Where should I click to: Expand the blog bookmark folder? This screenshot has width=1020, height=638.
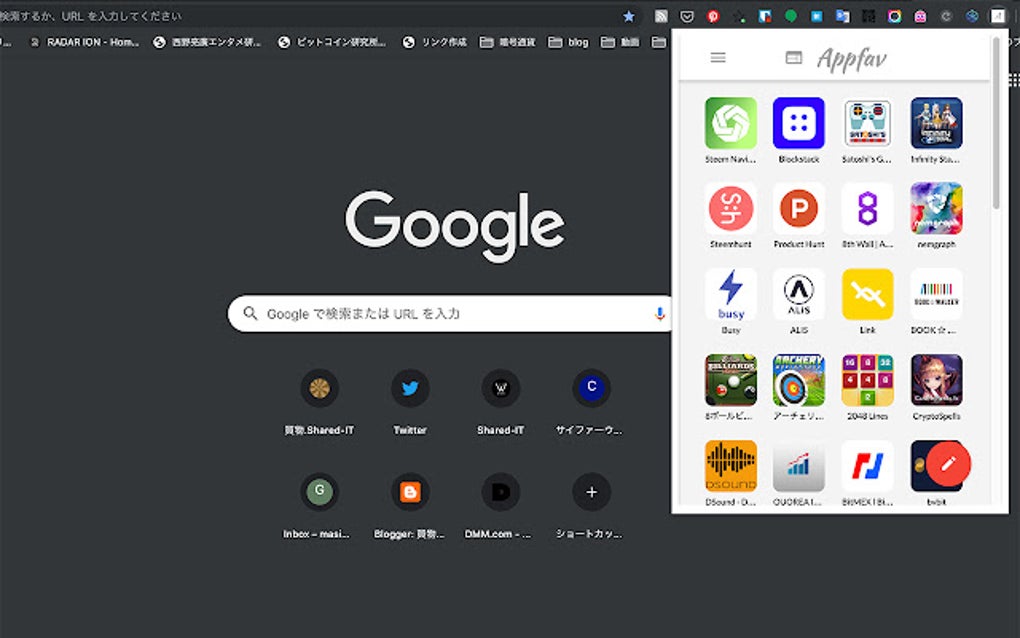(x=569, y=42)
